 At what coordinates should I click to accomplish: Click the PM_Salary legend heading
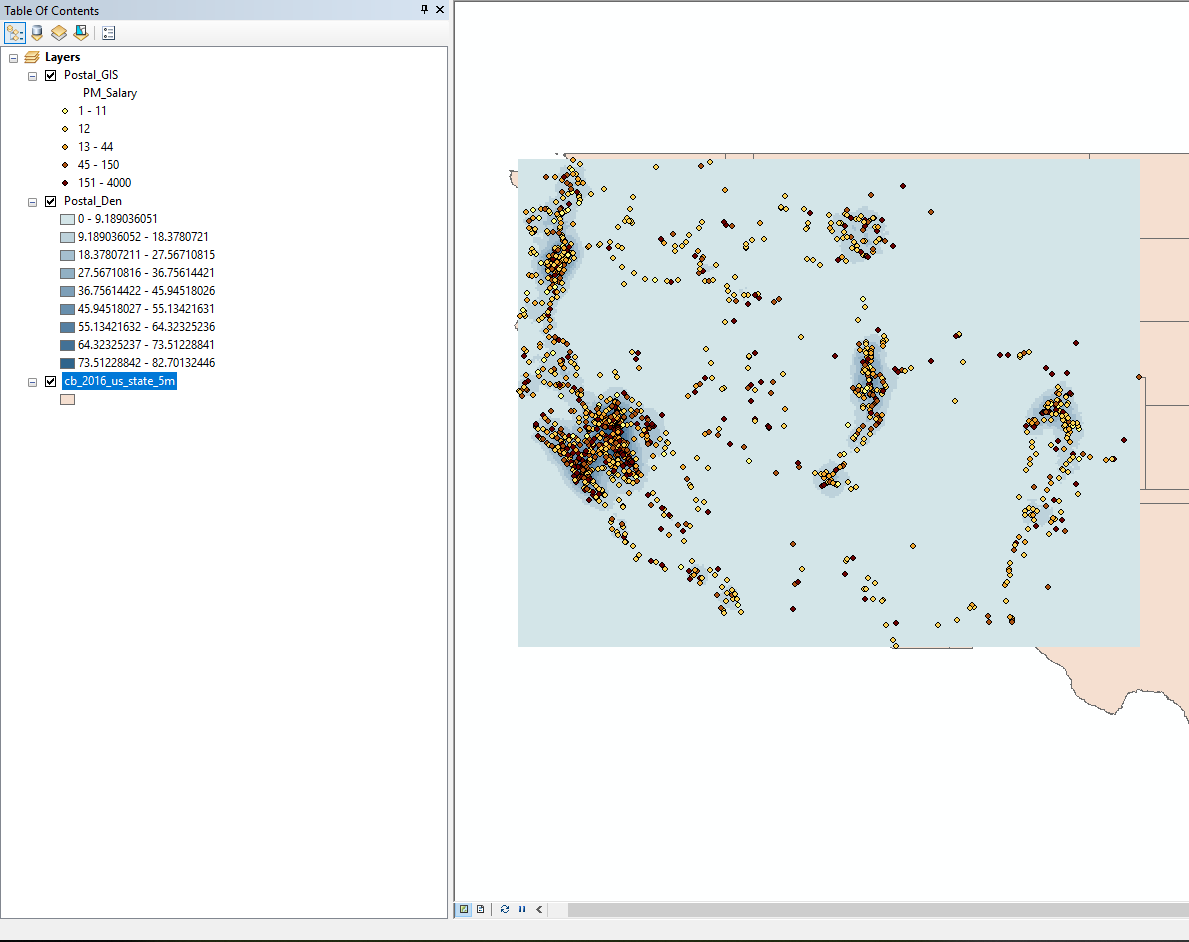(109, 93)
